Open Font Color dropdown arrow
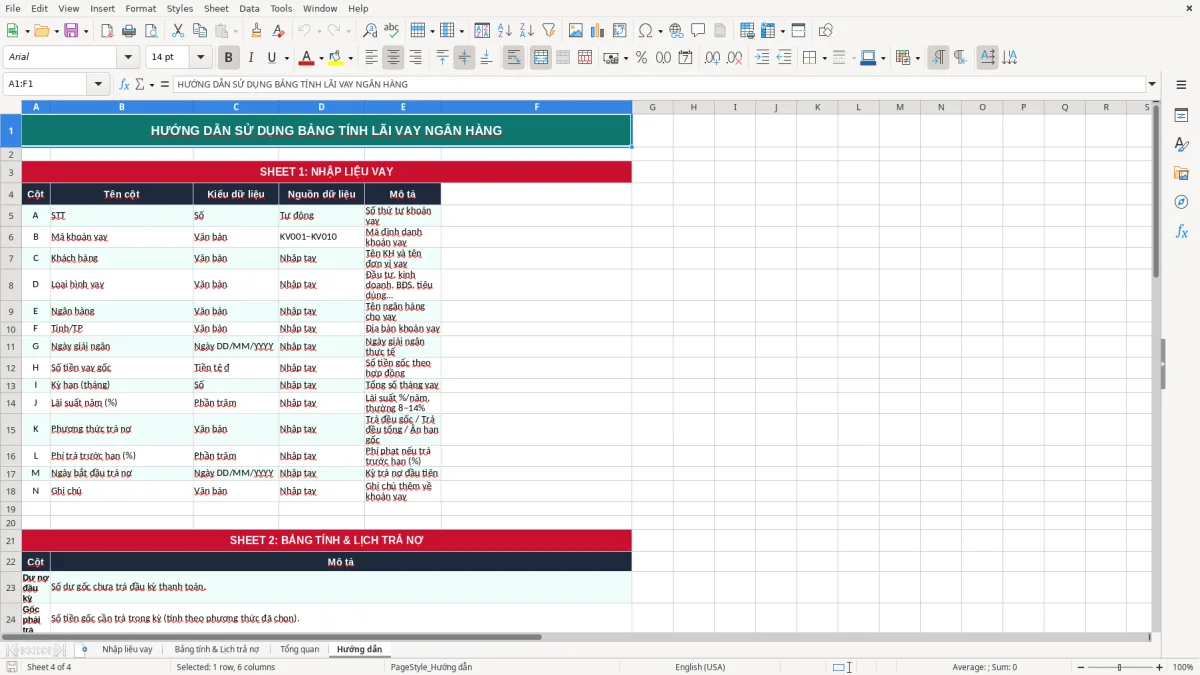Image resolution: width=1200 pixels, height=675 pixels. pos(321,58)
